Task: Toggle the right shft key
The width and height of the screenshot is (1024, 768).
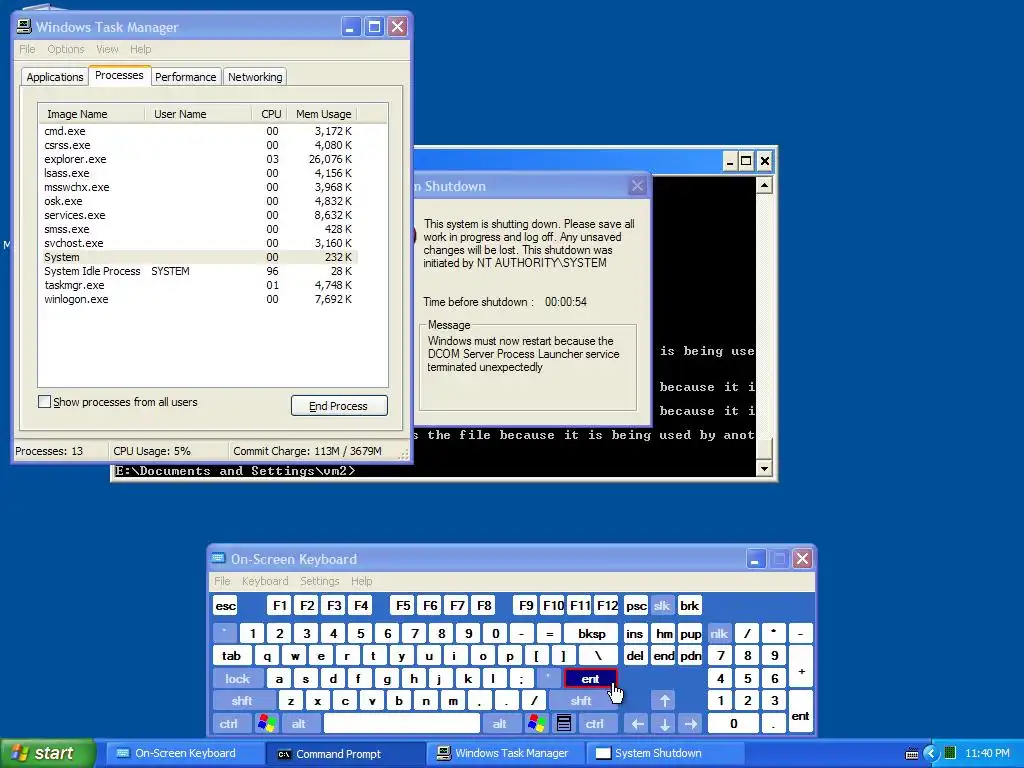Action: [x=581, y=701]
